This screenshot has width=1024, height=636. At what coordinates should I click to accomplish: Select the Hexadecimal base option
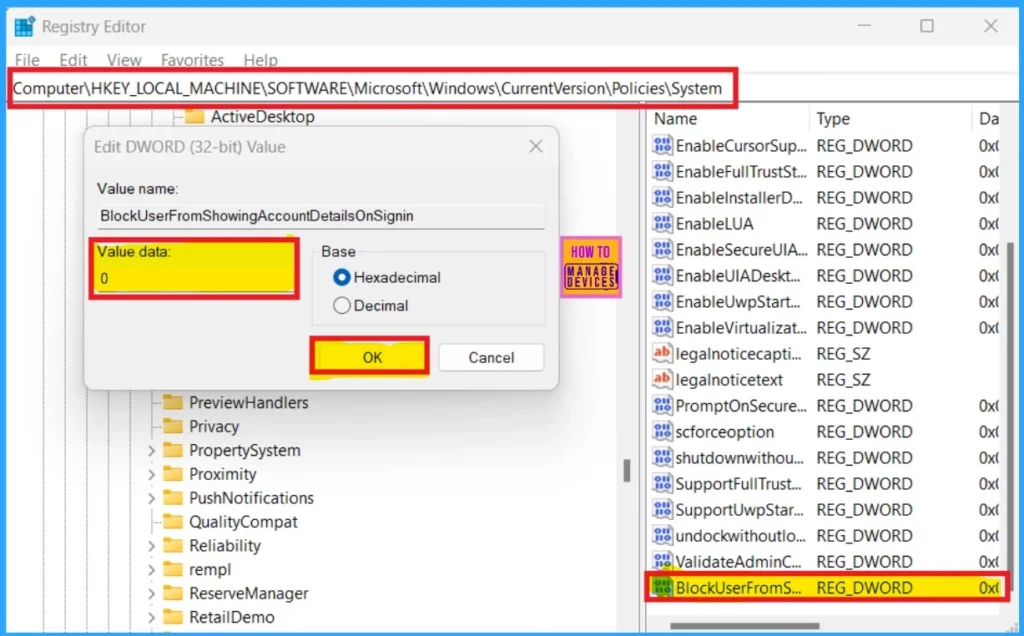[342, 277]
